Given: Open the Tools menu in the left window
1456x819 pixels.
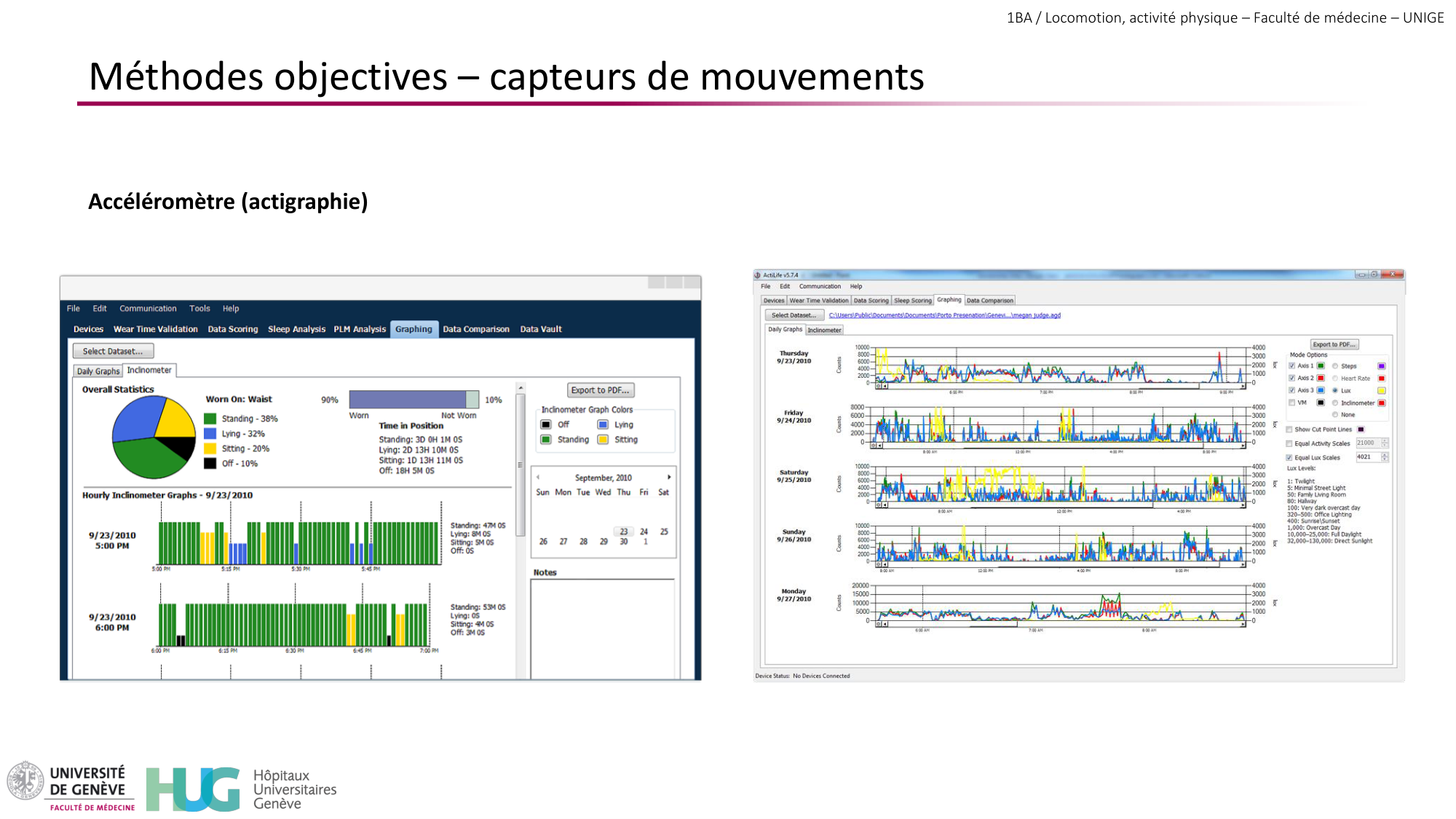Looking at the screenshot, I should coord(199,308).
